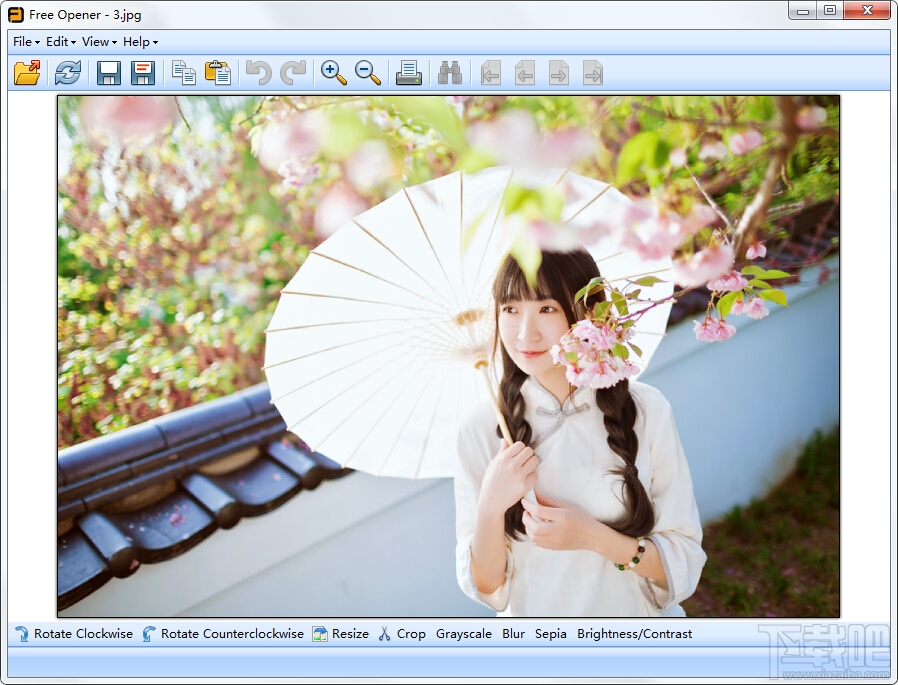The width and height of the screenshot is (898, 685).
Task: Click the Find binoculars icon
Action: pos(450,73)
